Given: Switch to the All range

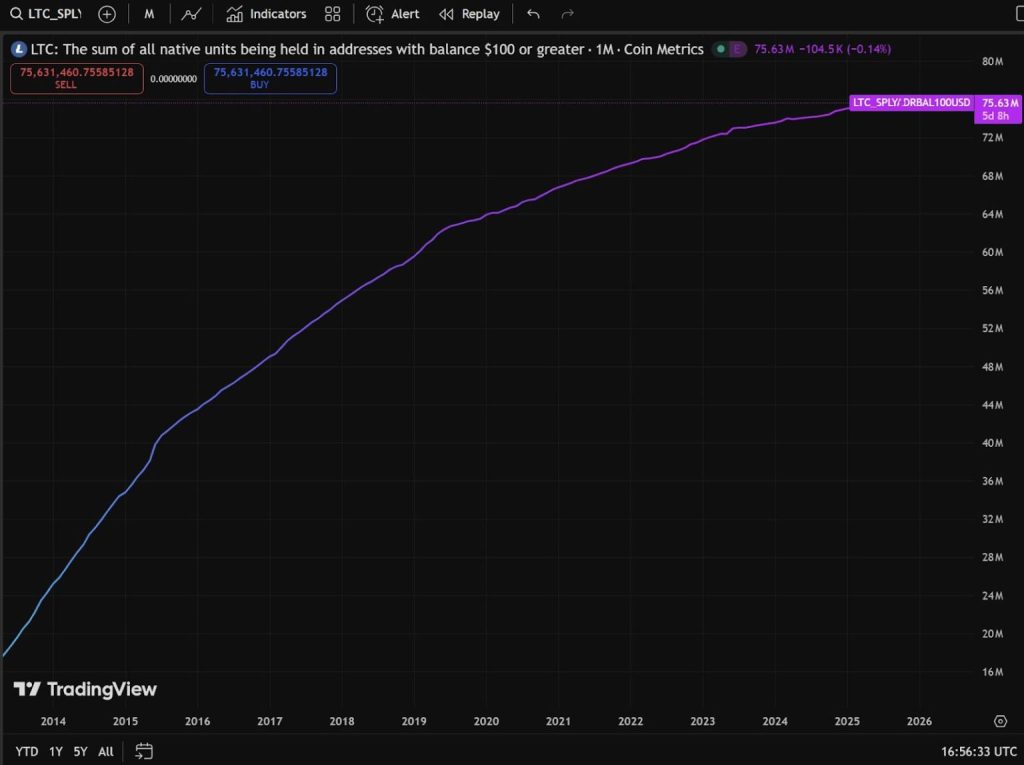Looking at the screenshot, I should [105, 751].
